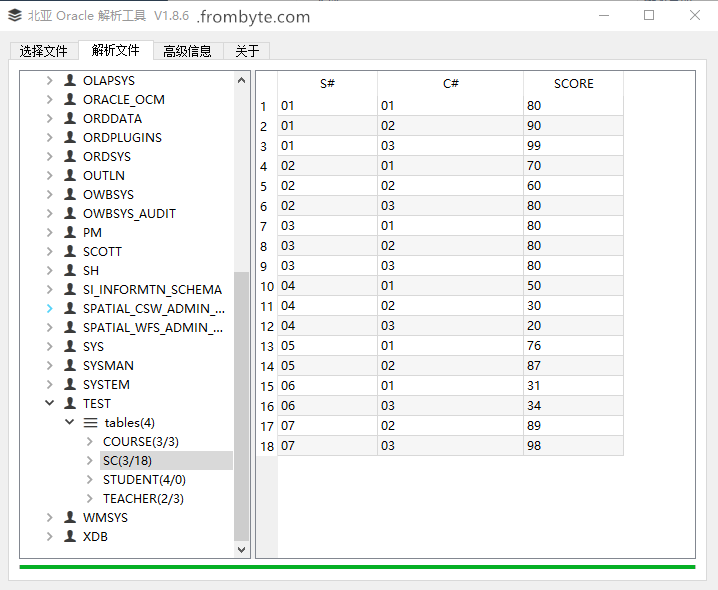Viewport: 718px width, 590px height.
Task: Click the SYSMAN user icon
Action: pos(70,365)
